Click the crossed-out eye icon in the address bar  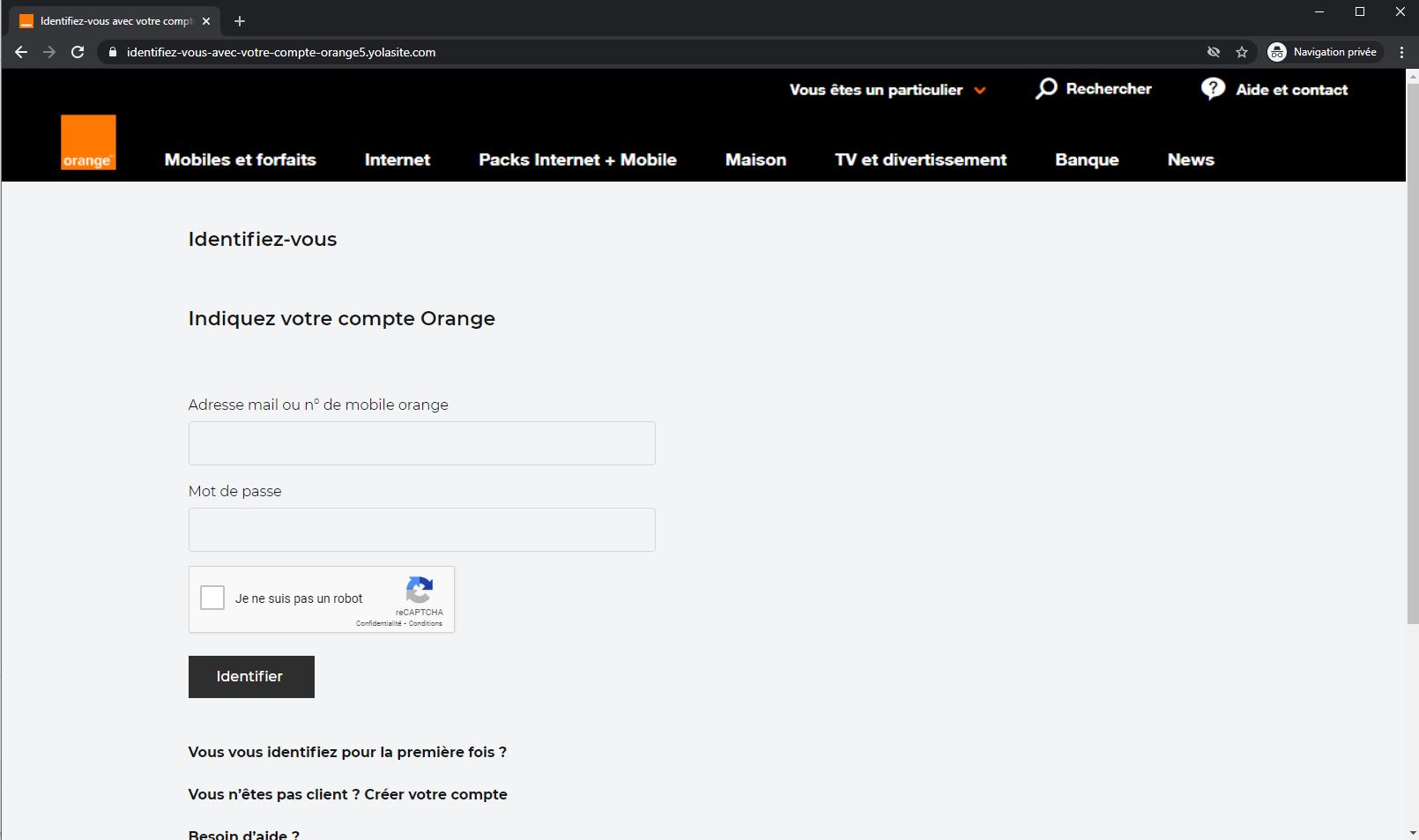(1214, 52)
